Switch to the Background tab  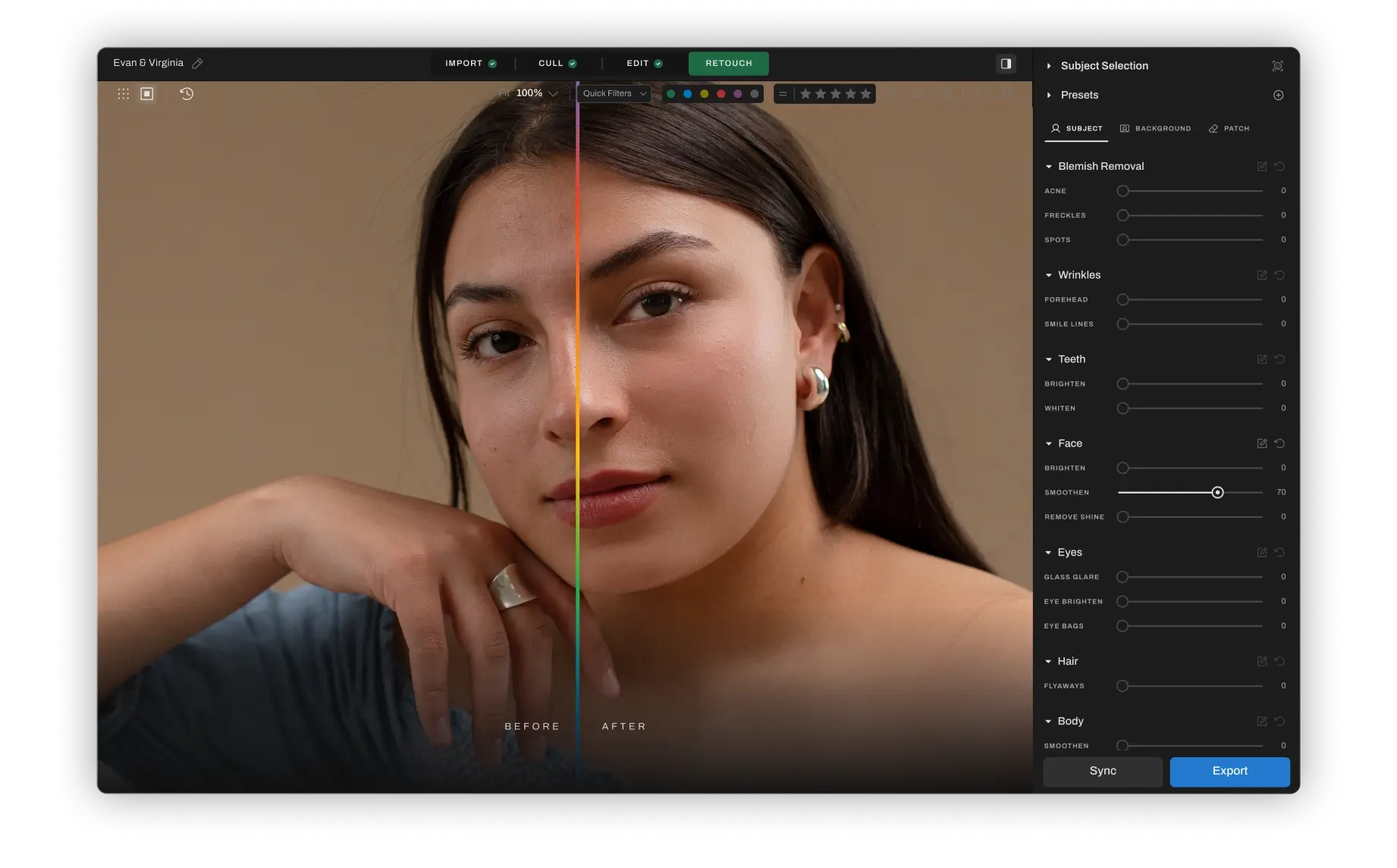pyautogui.click(x=1155, y=128)
